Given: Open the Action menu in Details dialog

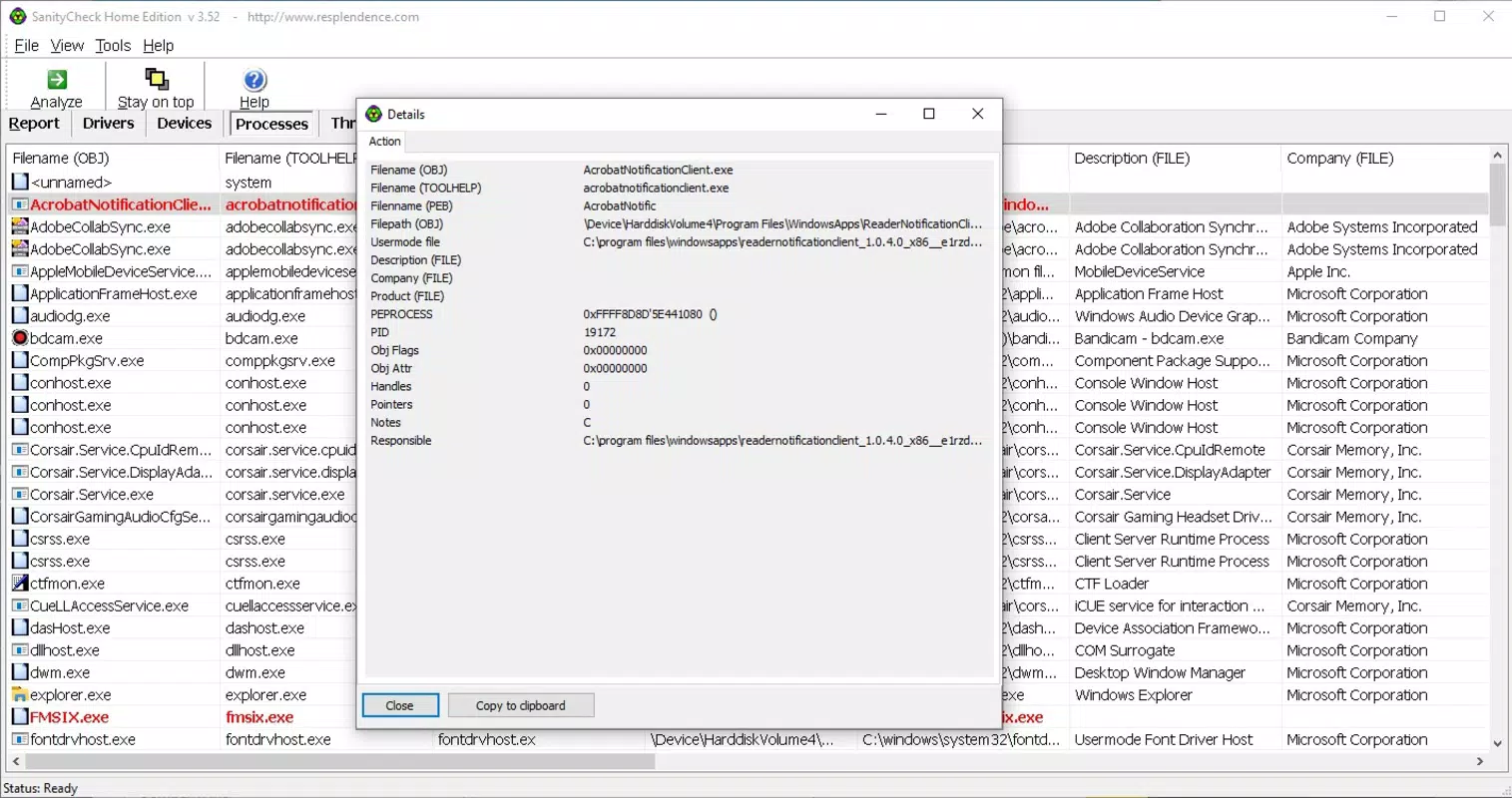Looking at the screenshot, I should coord(385,142).
